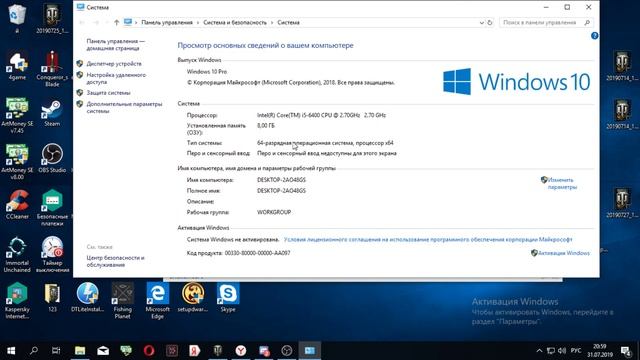Open Task View on the taskbar

coord(56,351)
